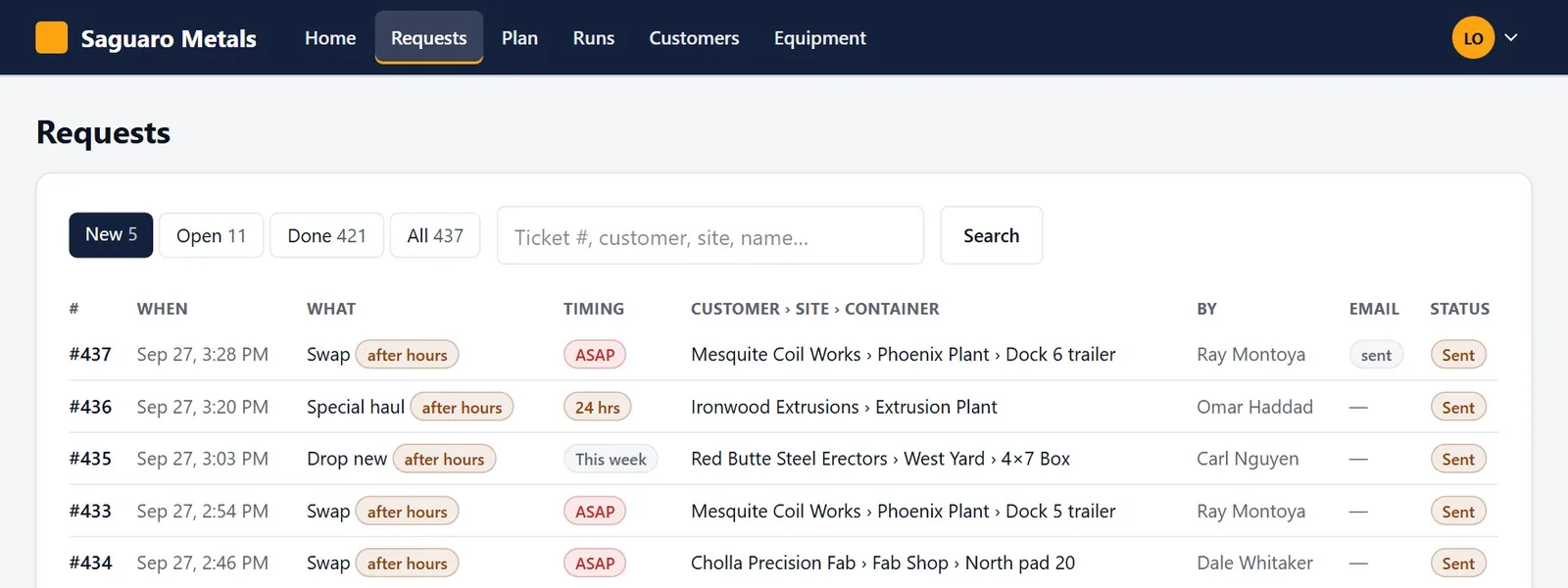1568x588 pixels.
Task: Click Sep 27, 3:20 PM timestamp
Action: [202, 407]
